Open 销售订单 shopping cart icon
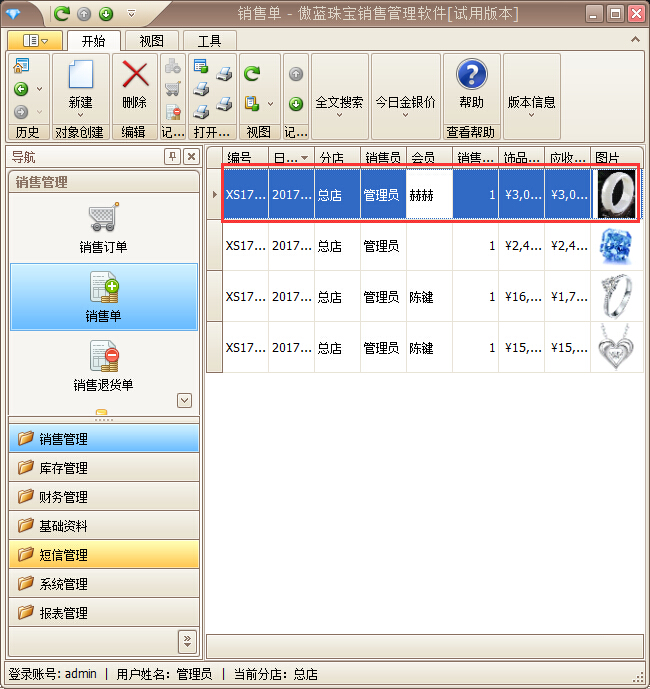This screenshot has height=689, width=650. point(103,219)
